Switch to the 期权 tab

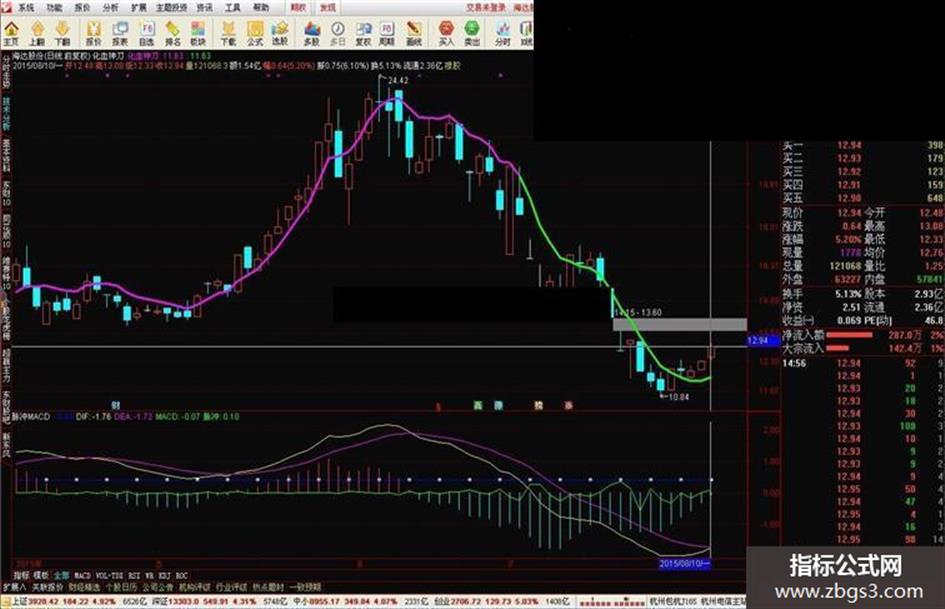[298, 8]
